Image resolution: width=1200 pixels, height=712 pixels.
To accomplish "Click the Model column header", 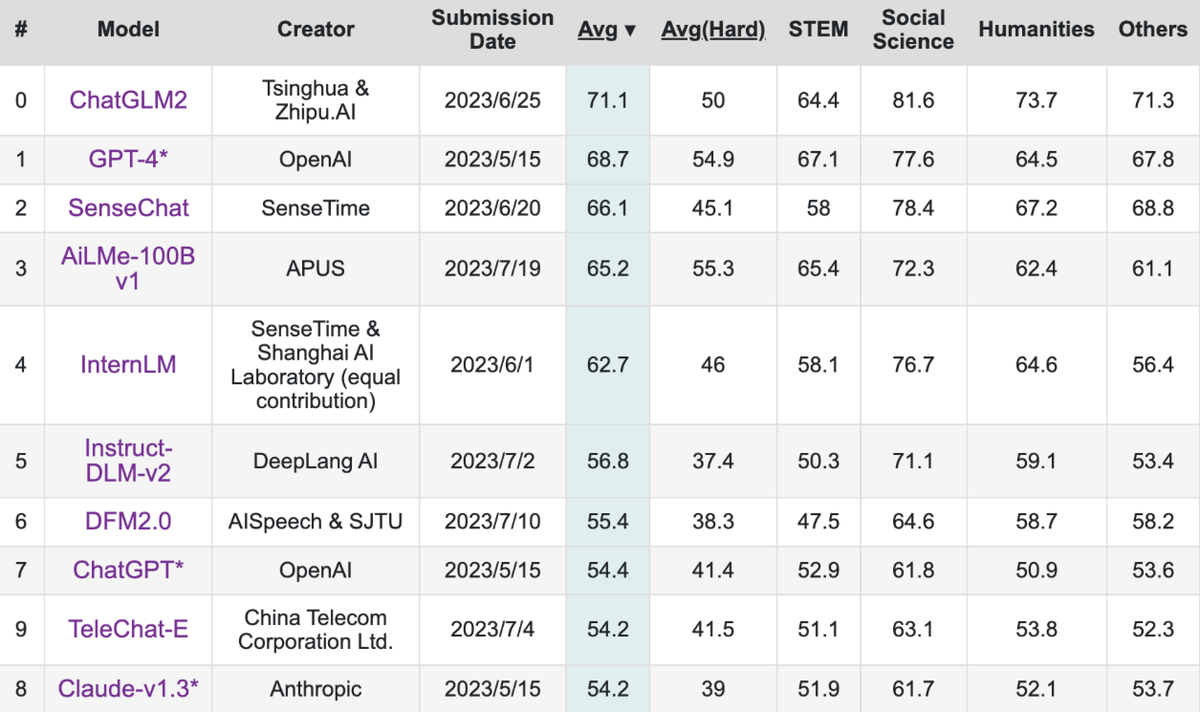I will click(128, 30).
